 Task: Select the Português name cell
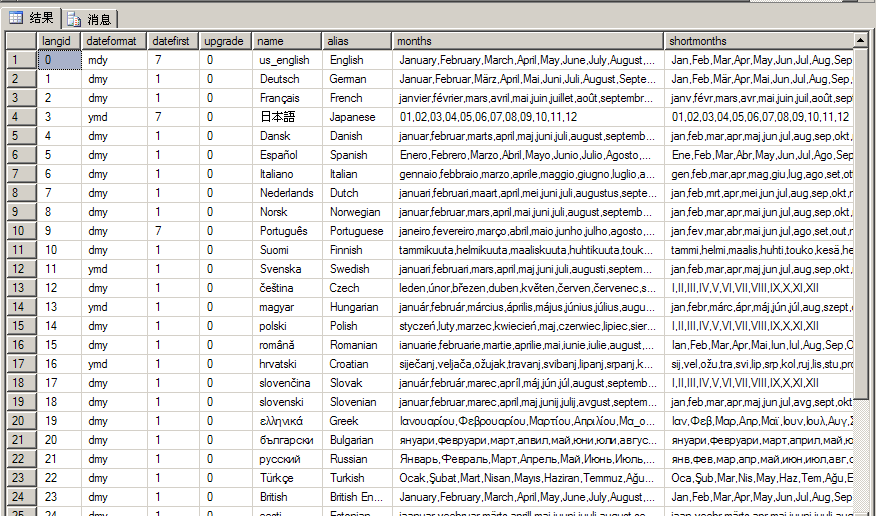[x=287, y=231]
